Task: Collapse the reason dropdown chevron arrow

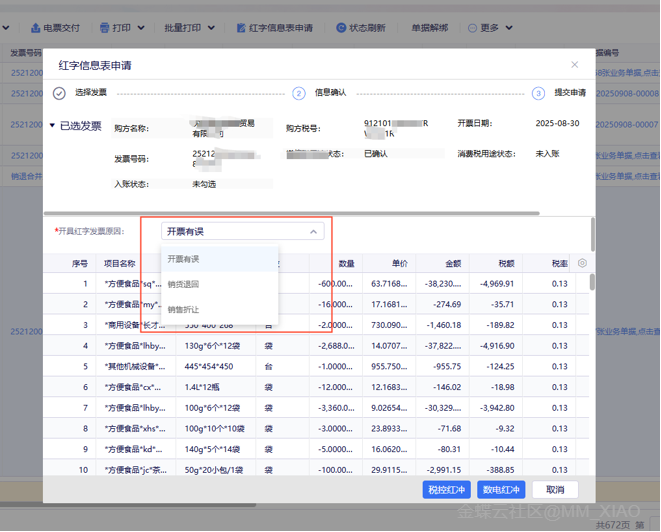Action: pyautogui.click(x=314, y=231)
